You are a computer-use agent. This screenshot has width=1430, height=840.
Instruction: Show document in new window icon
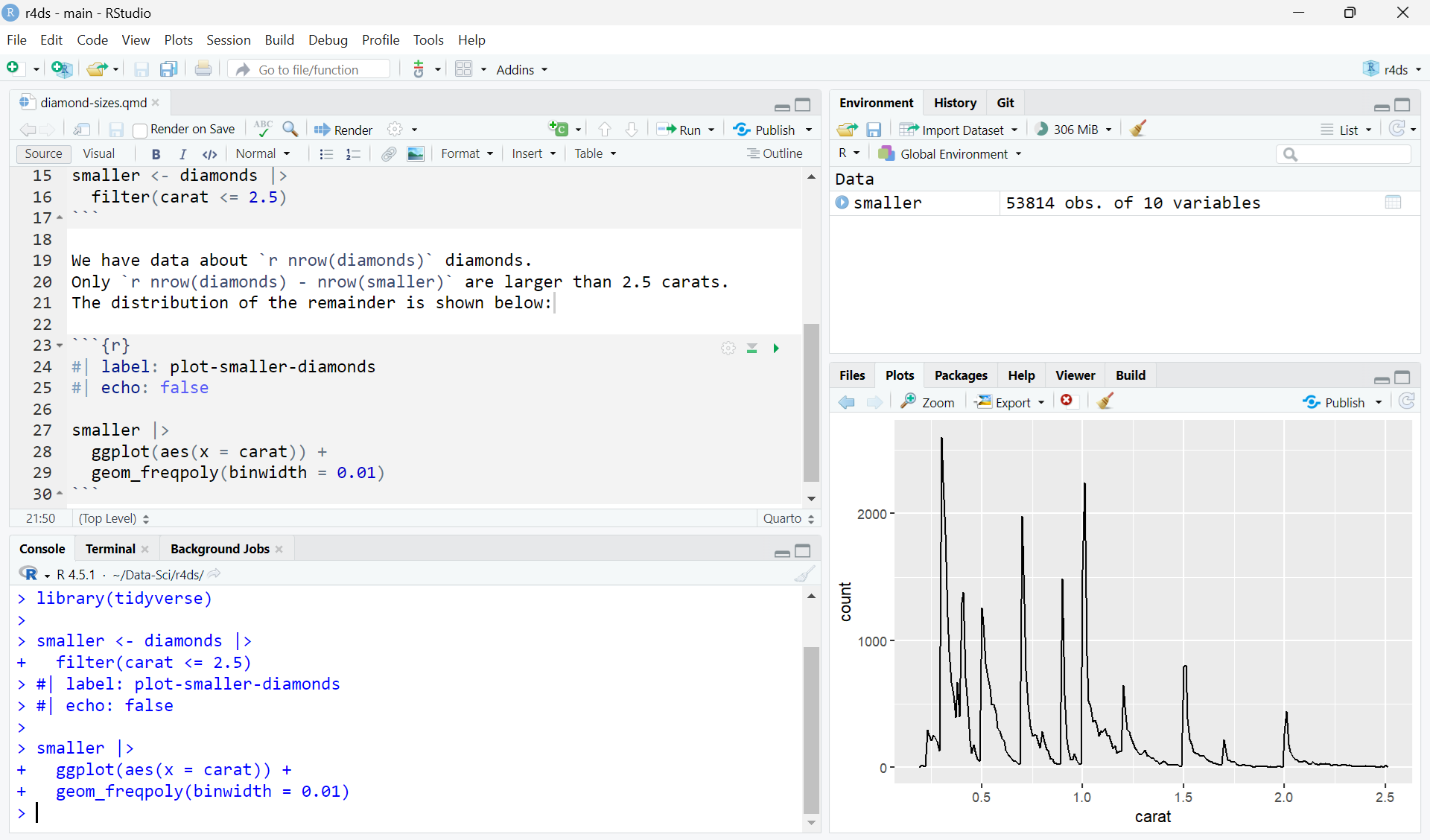82,130
